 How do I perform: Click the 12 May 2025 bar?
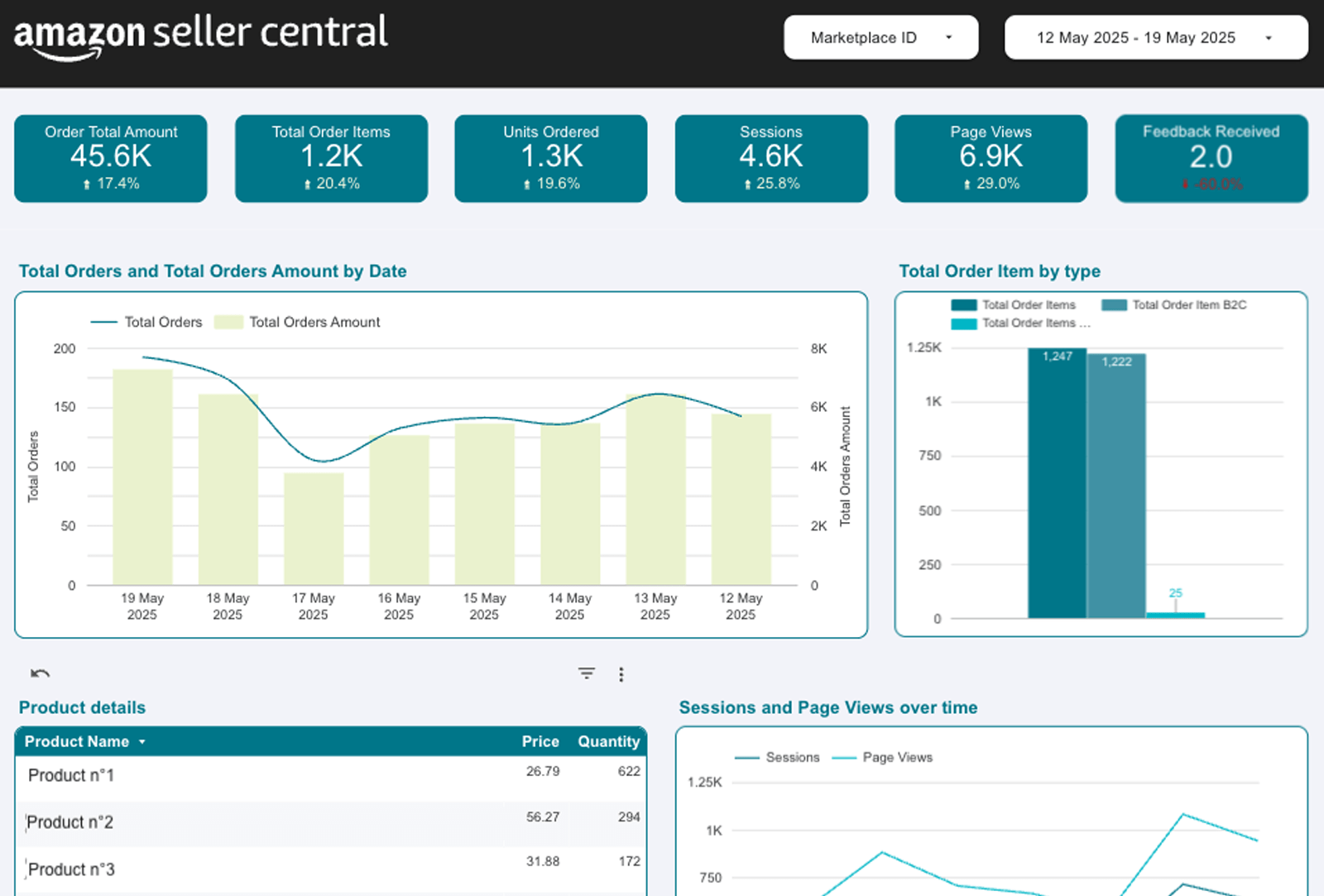(x=741, y=499)
